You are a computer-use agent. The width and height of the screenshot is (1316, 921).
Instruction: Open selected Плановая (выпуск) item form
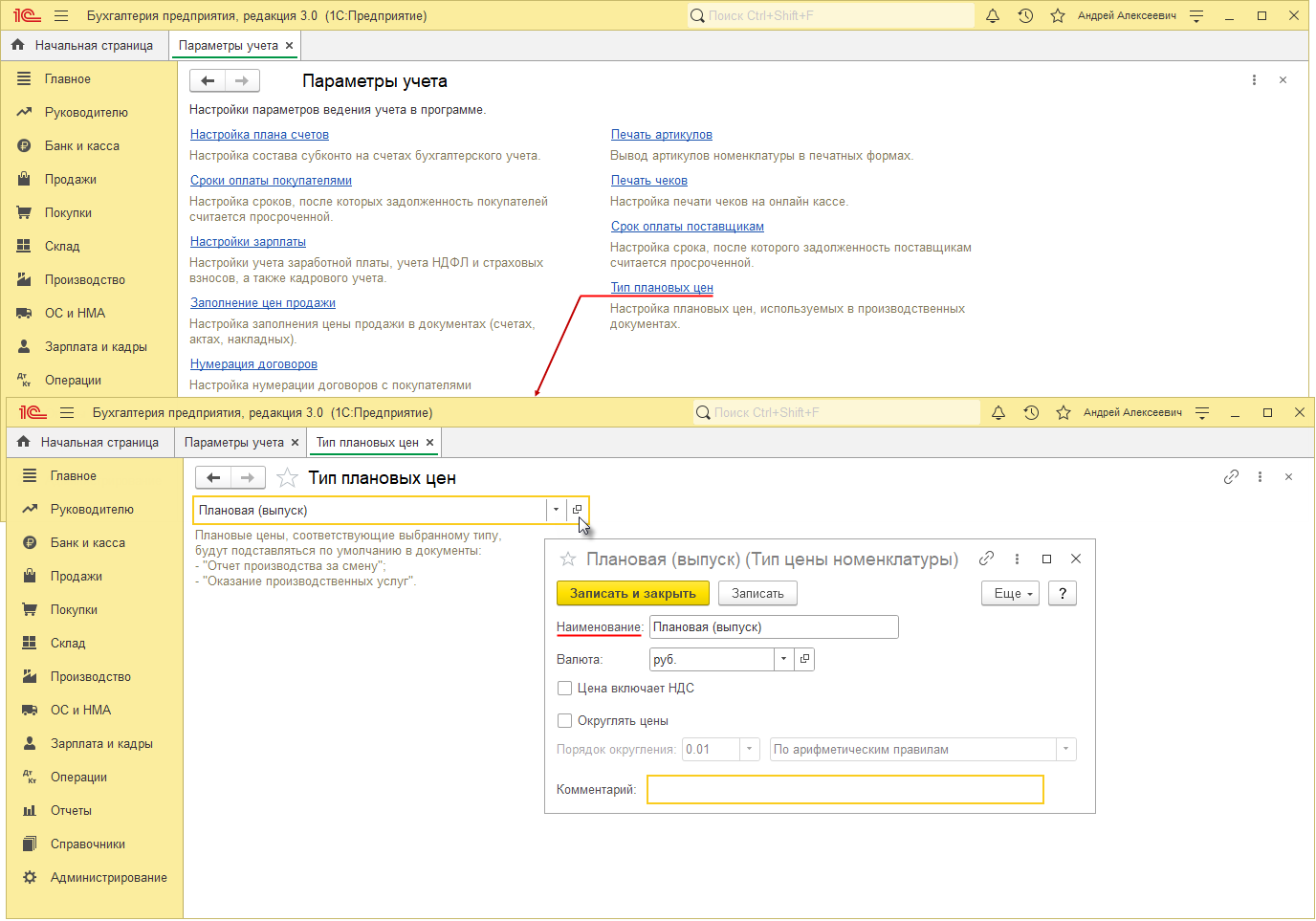pos(578,510)
